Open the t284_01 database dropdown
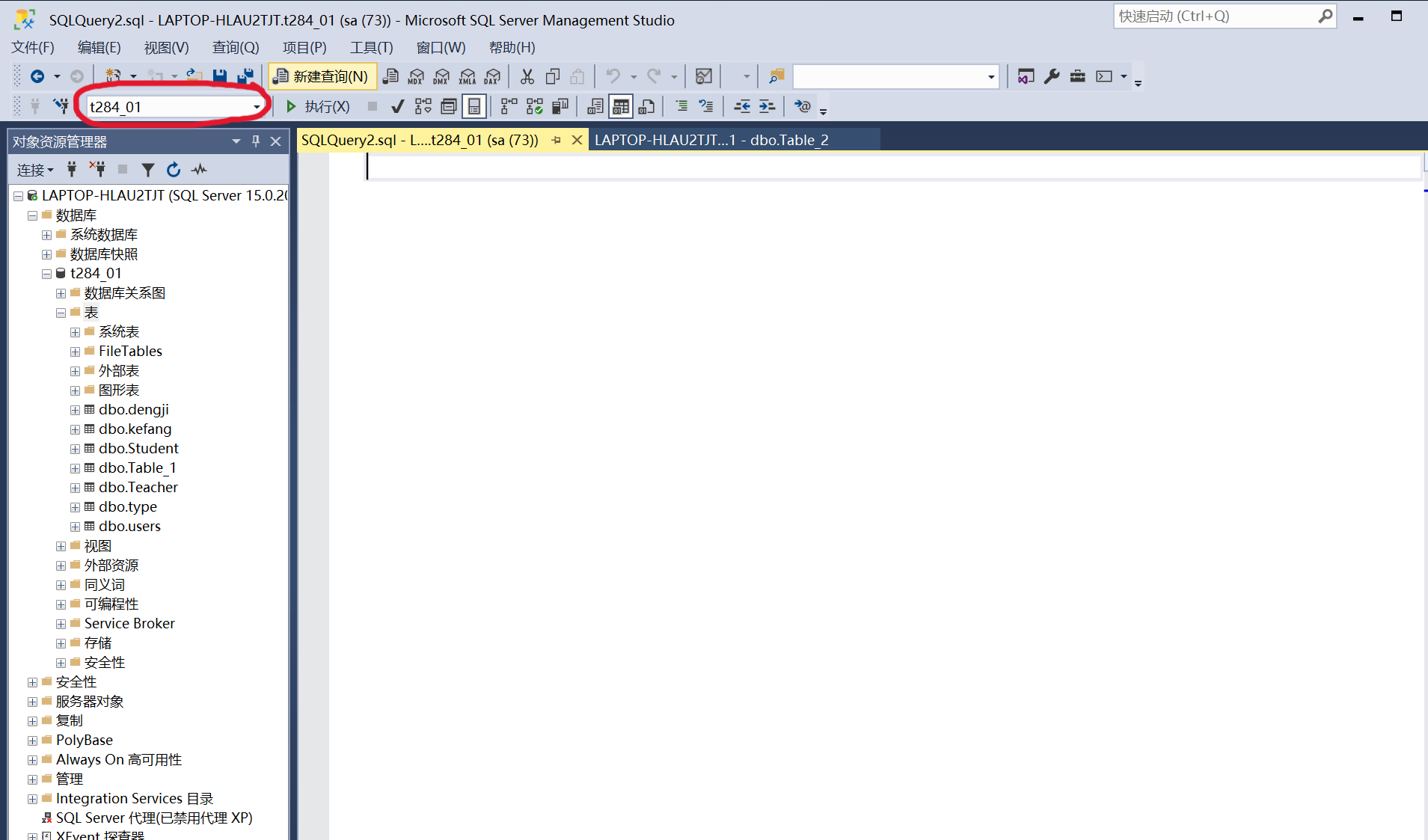This screenshot has height=840, width=1428. point(257,107)
